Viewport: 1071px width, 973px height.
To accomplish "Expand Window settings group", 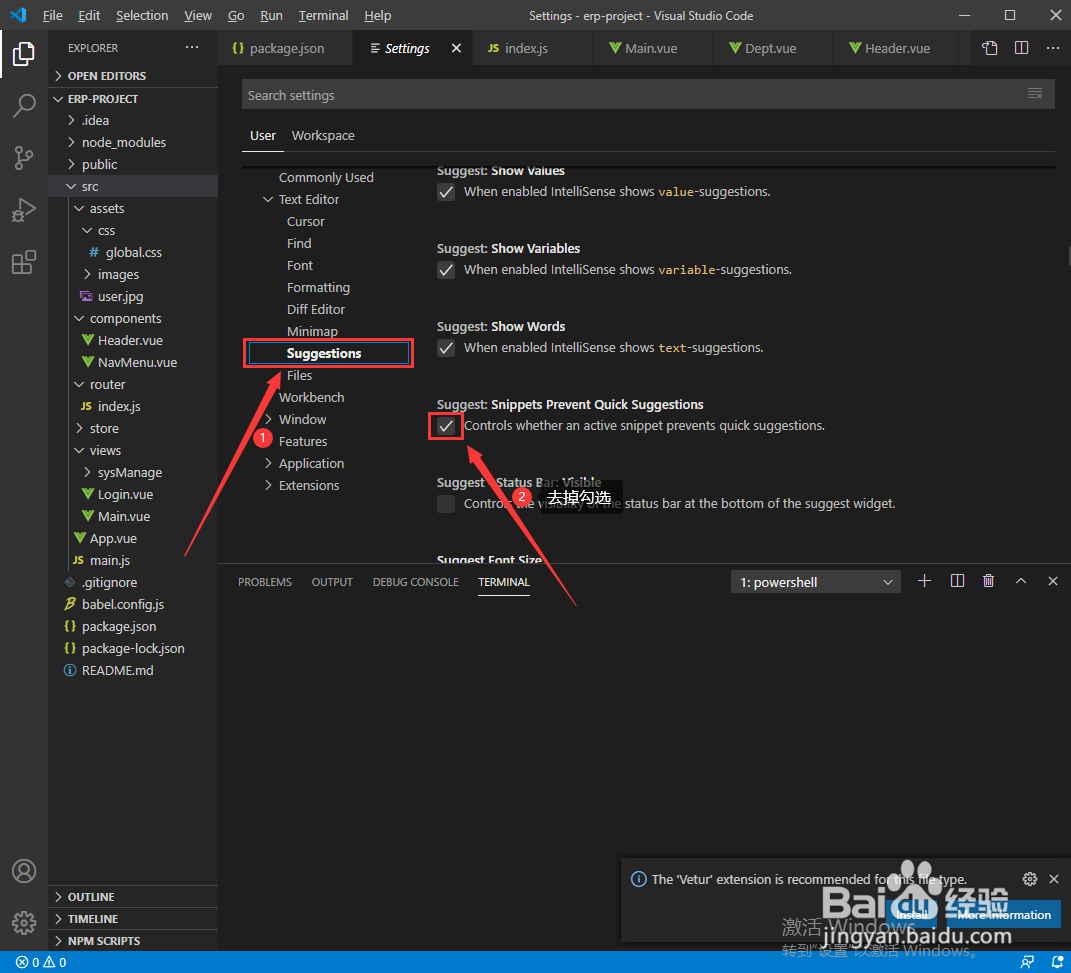I will click(x=268, y=419).
